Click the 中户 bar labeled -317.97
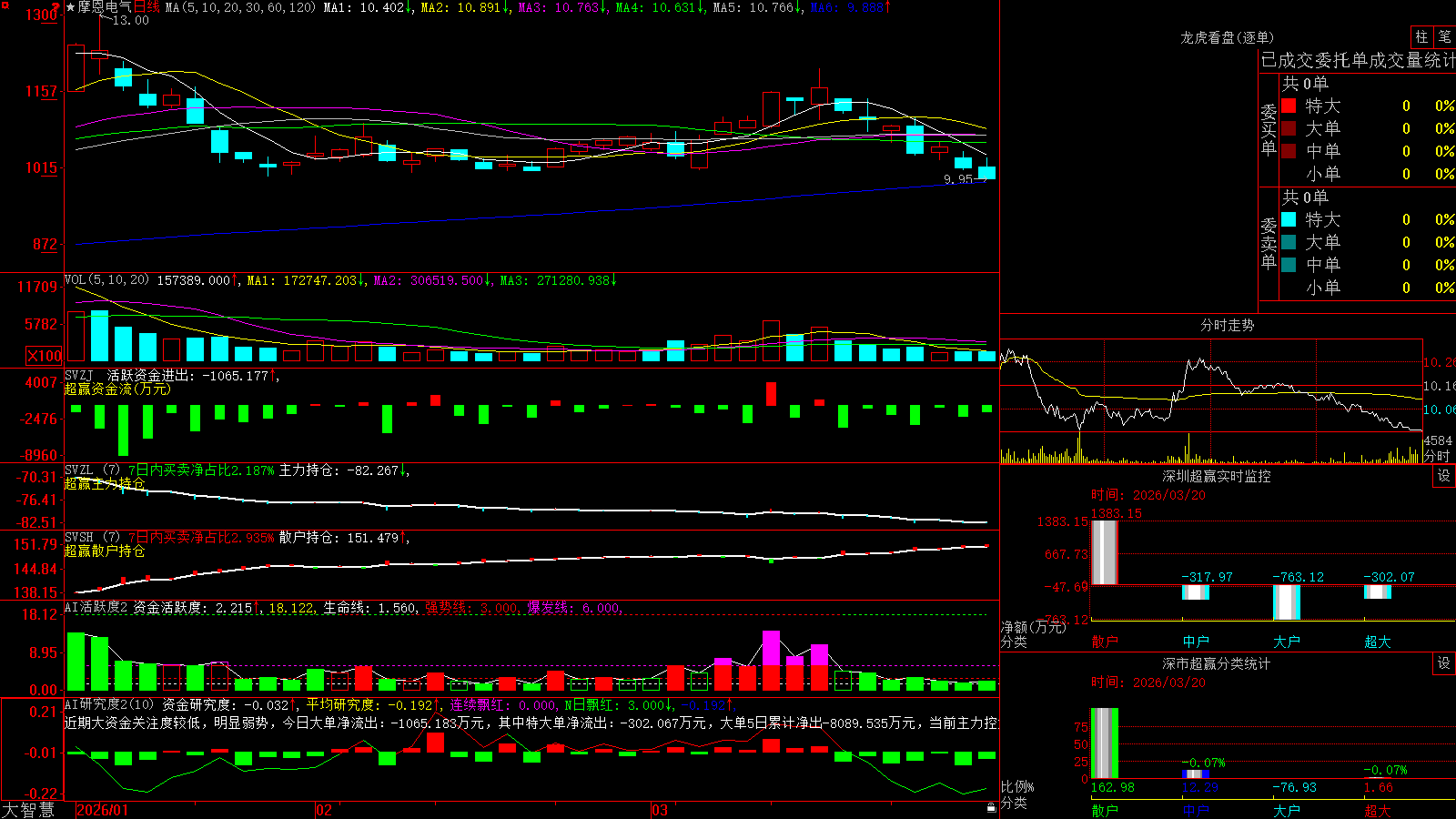Image resolution: width=1456 pixels, height=819 pixels. (x=1195, y=592)
